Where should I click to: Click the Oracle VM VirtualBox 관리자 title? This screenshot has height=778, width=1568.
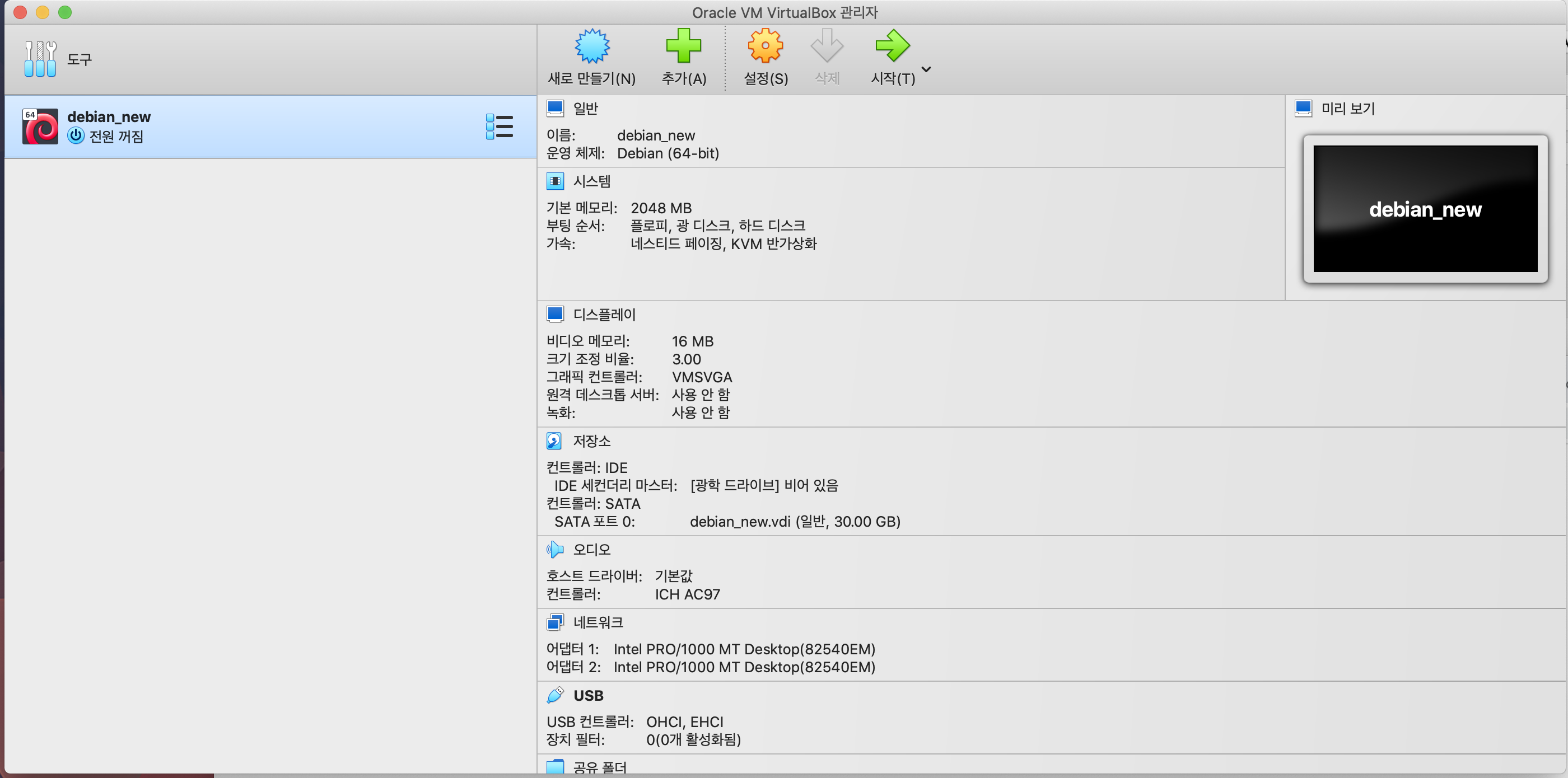click(785, 12)
